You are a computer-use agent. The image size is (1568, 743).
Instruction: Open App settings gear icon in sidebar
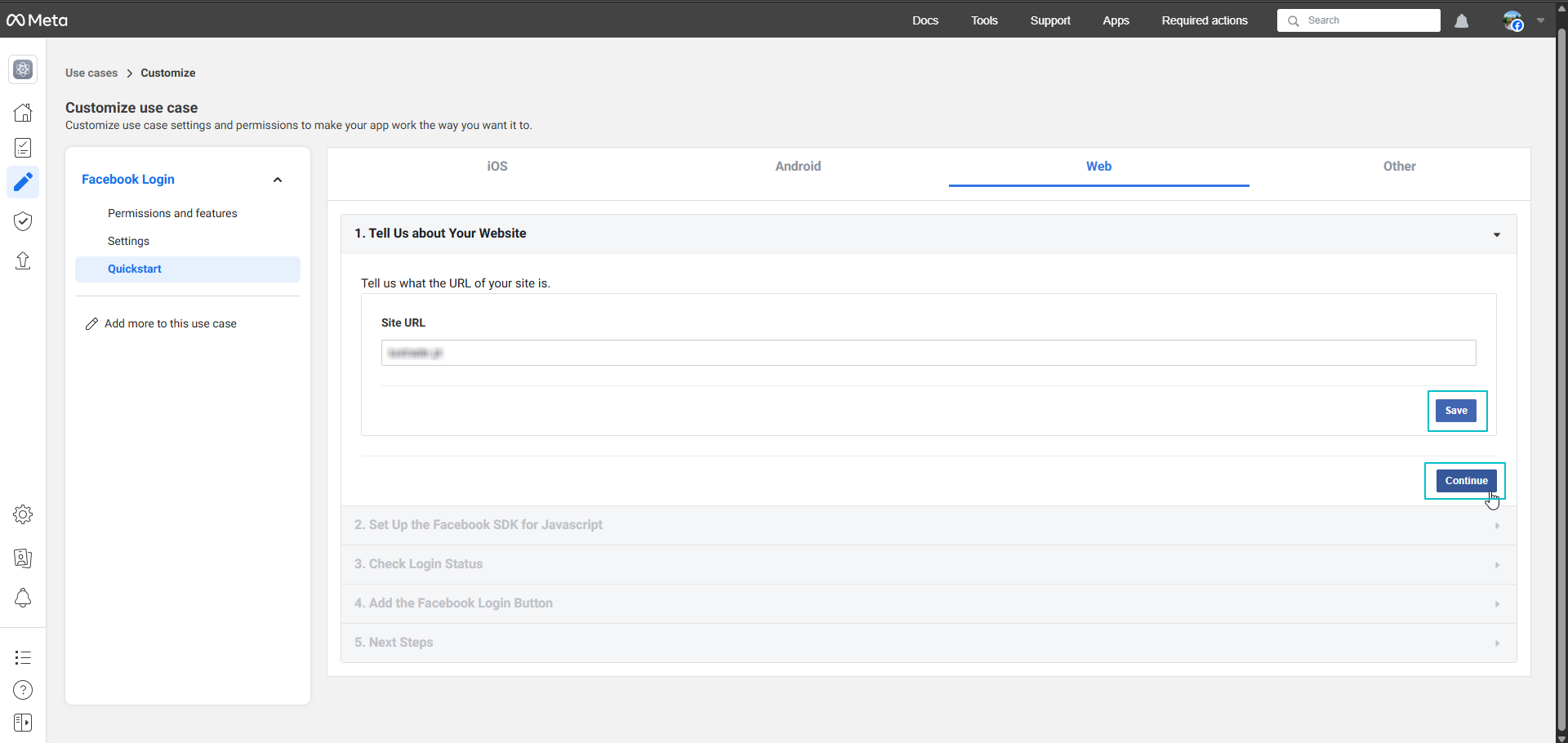(23, 514)
